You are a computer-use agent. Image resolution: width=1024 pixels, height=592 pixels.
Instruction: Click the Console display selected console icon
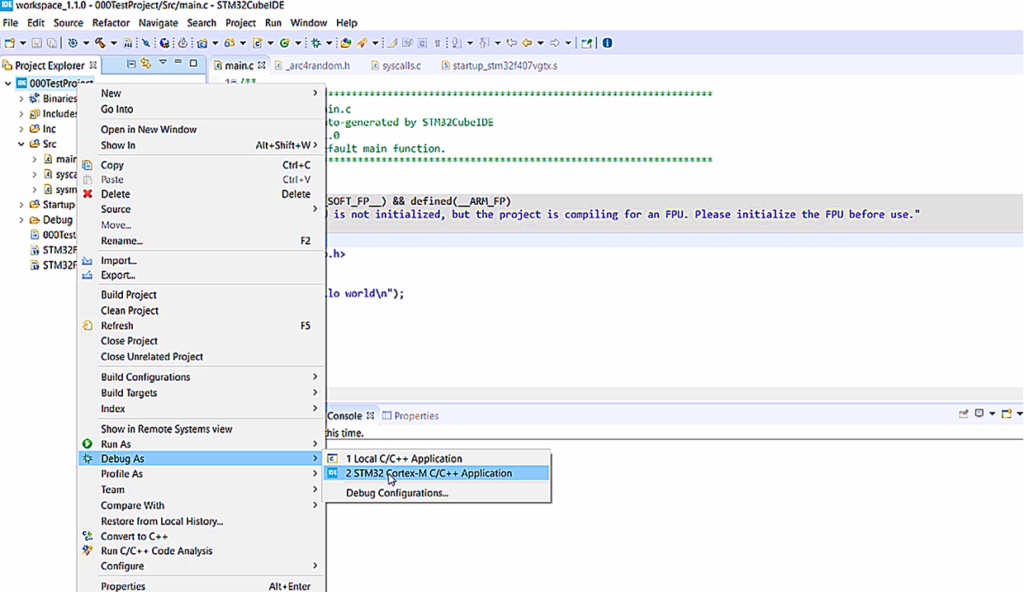click(979, 414)
